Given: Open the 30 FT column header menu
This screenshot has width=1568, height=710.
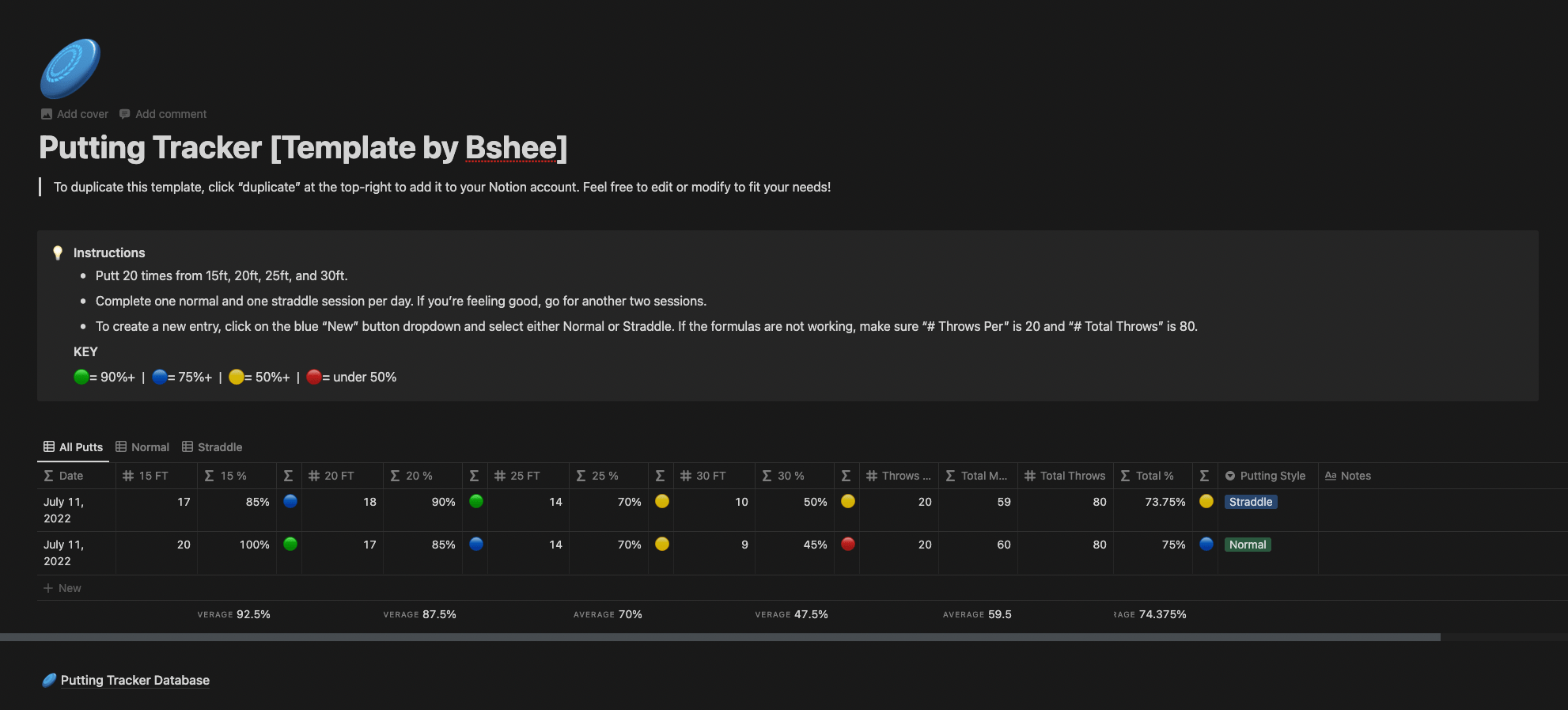Looking at the screenshot, I should tap(714, 476).
